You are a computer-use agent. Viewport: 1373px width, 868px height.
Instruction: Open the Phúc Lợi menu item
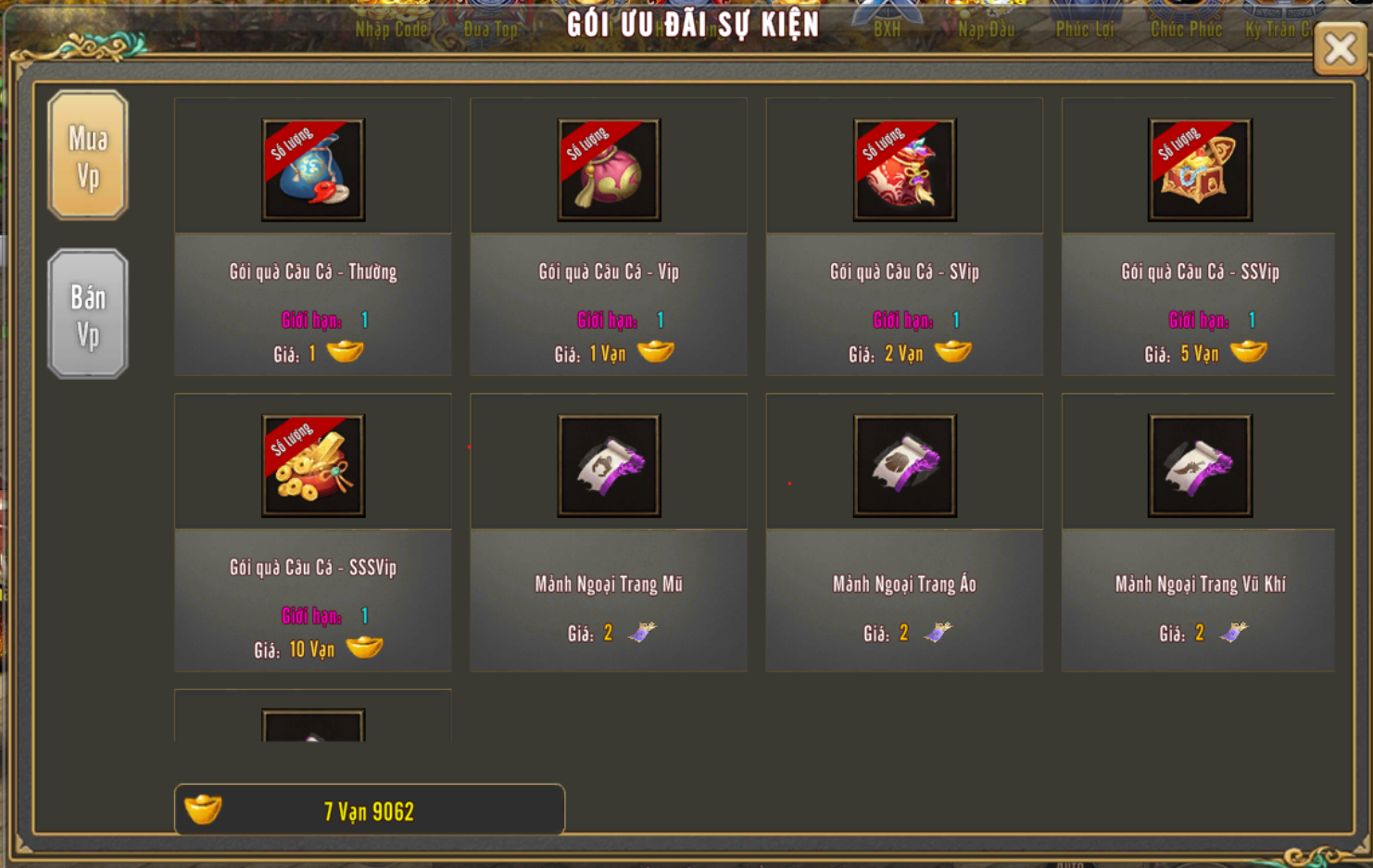(1085, 30)
